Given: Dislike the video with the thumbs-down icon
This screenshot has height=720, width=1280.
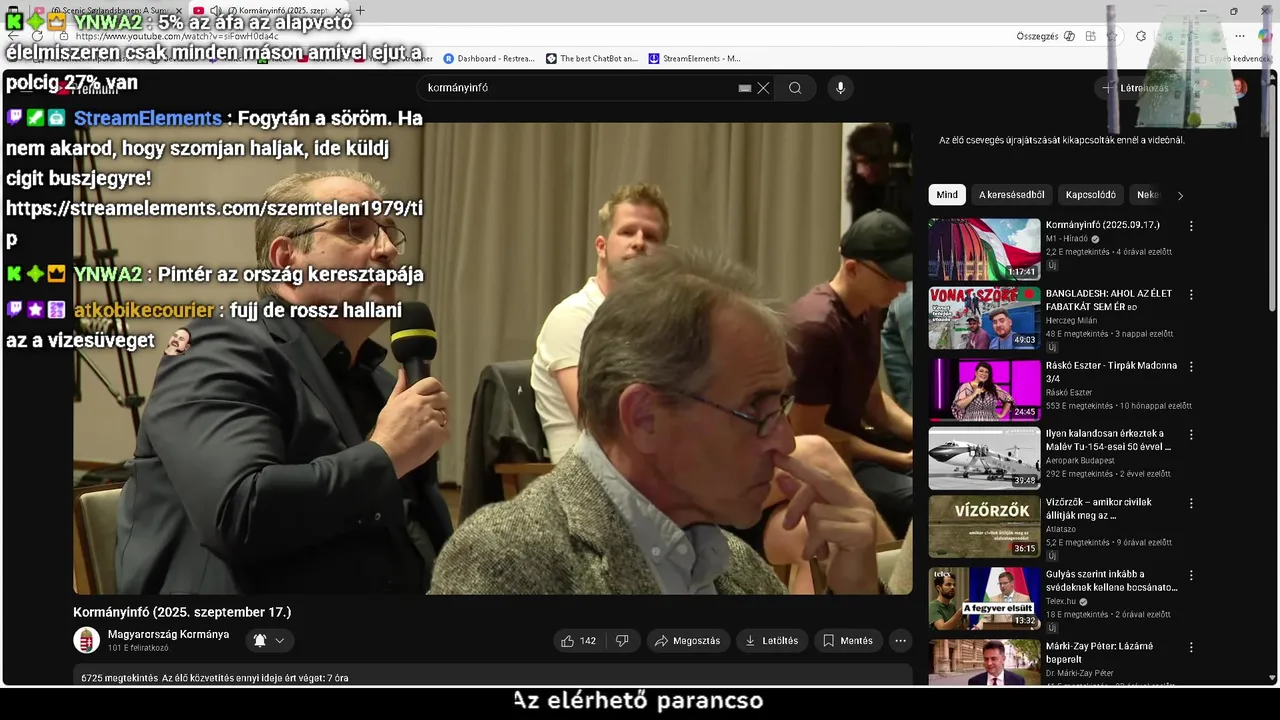Looking at the screenshot, I should click(621, 641).
